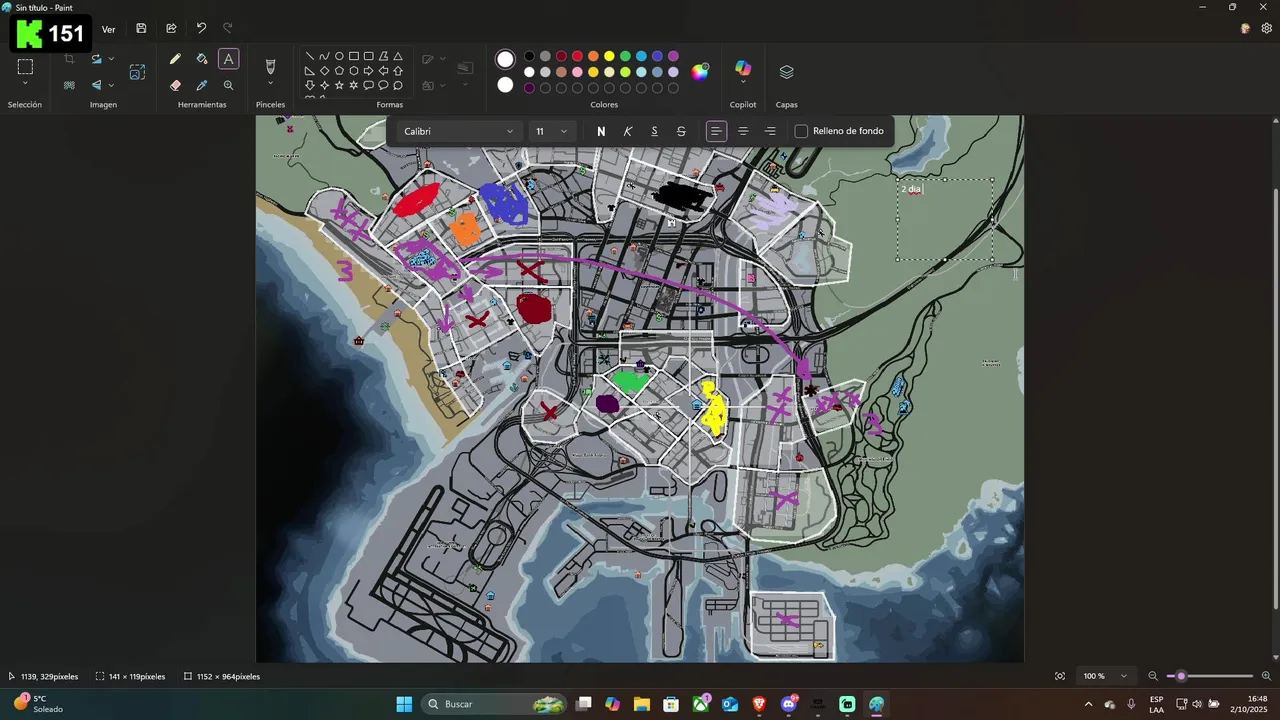This screenshot has height=720, width=1280.
Task: Open the Resize and skew icon
Action: pyautogui.click(x=137, y=72)
